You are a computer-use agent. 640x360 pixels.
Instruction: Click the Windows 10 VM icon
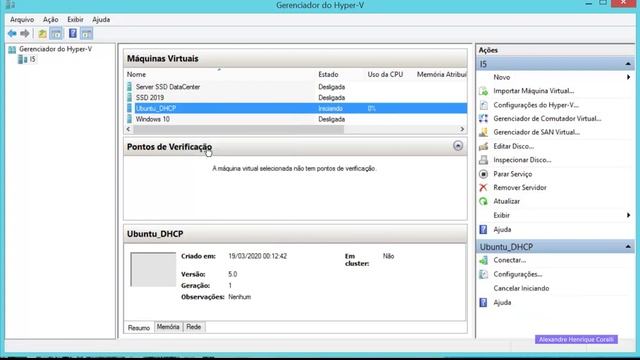pyautogui.click(x=129, y=119)
